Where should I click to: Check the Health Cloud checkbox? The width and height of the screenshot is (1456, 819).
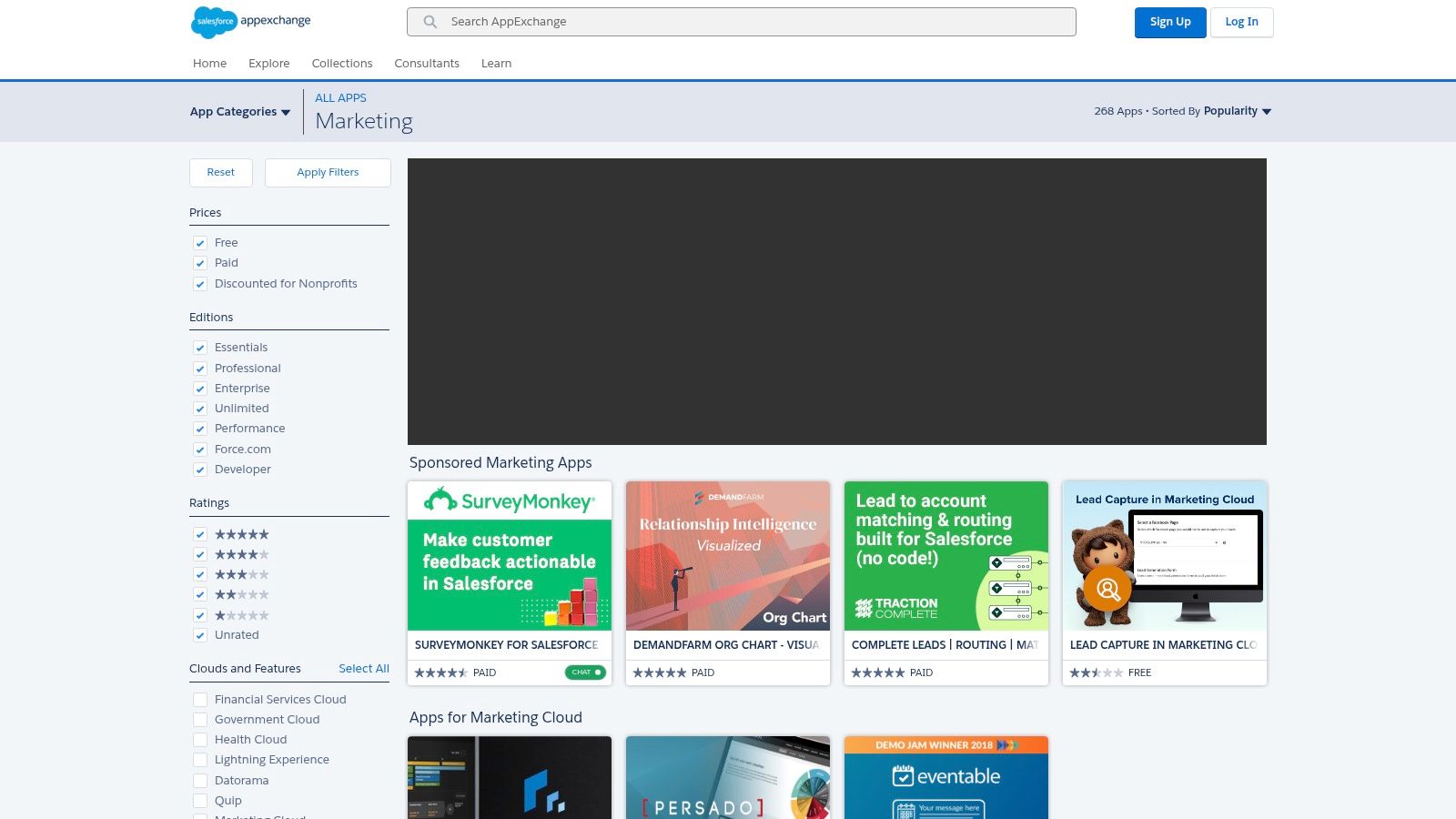(200, 740)
